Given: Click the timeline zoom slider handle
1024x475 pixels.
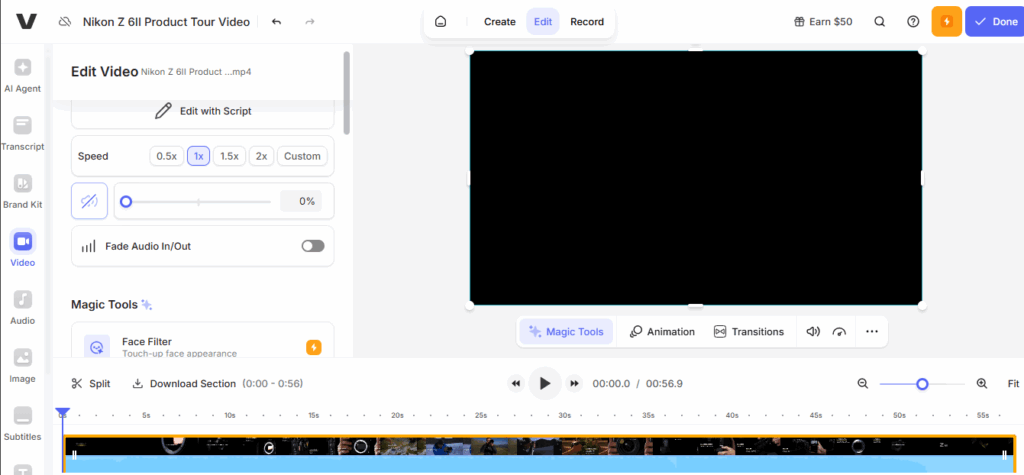Looking at the screenshot, I should 922,383.
